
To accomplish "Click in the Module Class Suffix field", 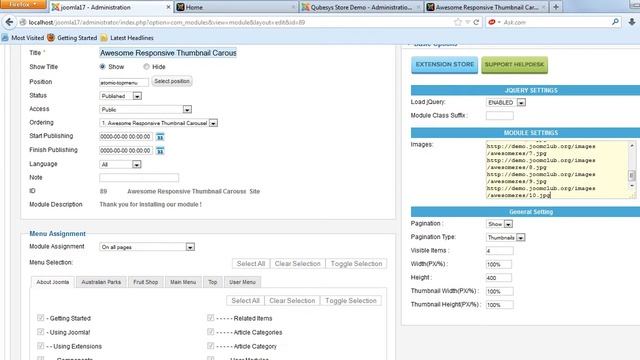I will pyautogui.click(x=500, y=116).
